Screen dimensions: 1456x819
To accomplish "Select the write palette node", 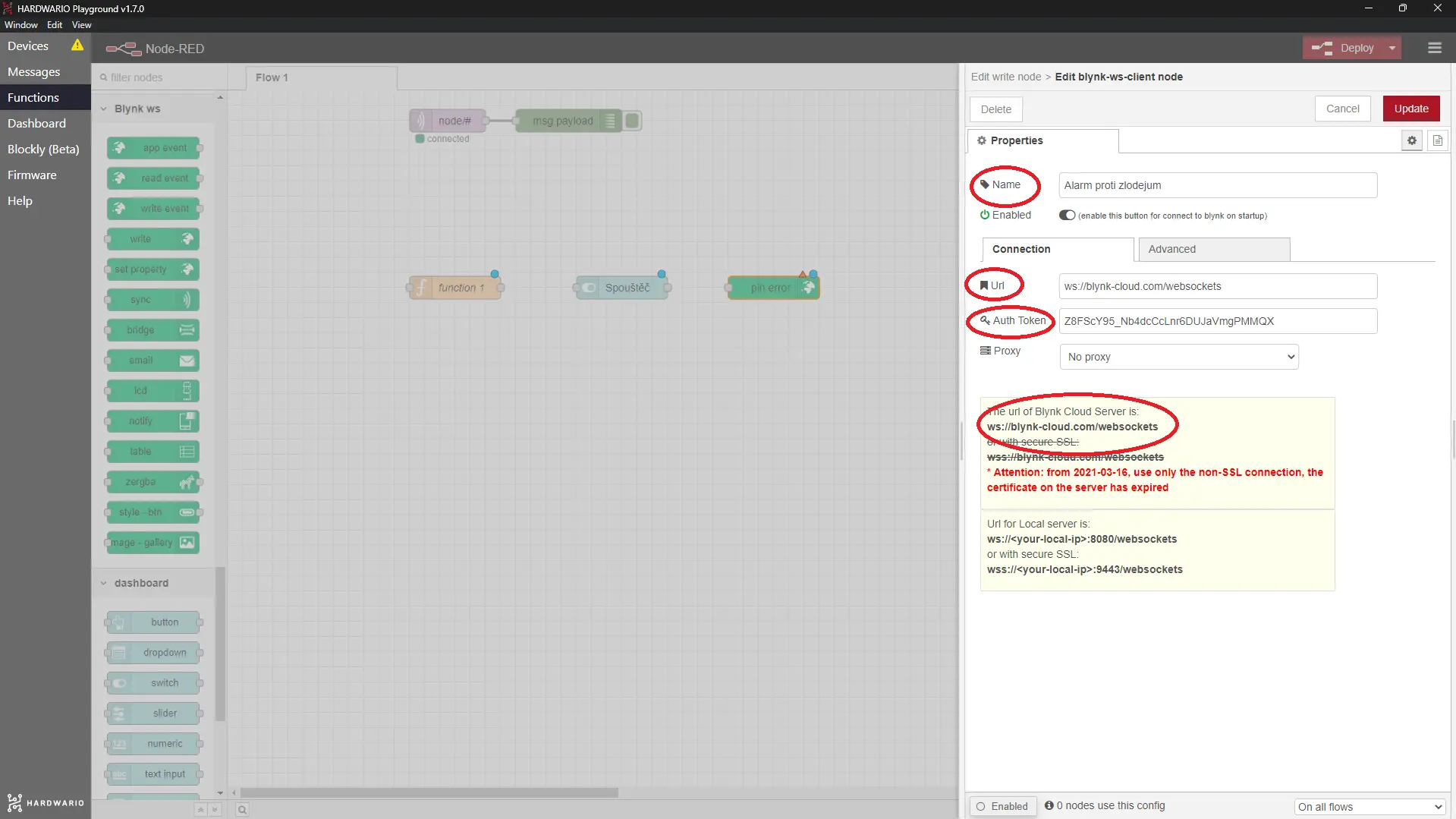I will (x=154, y=239).
